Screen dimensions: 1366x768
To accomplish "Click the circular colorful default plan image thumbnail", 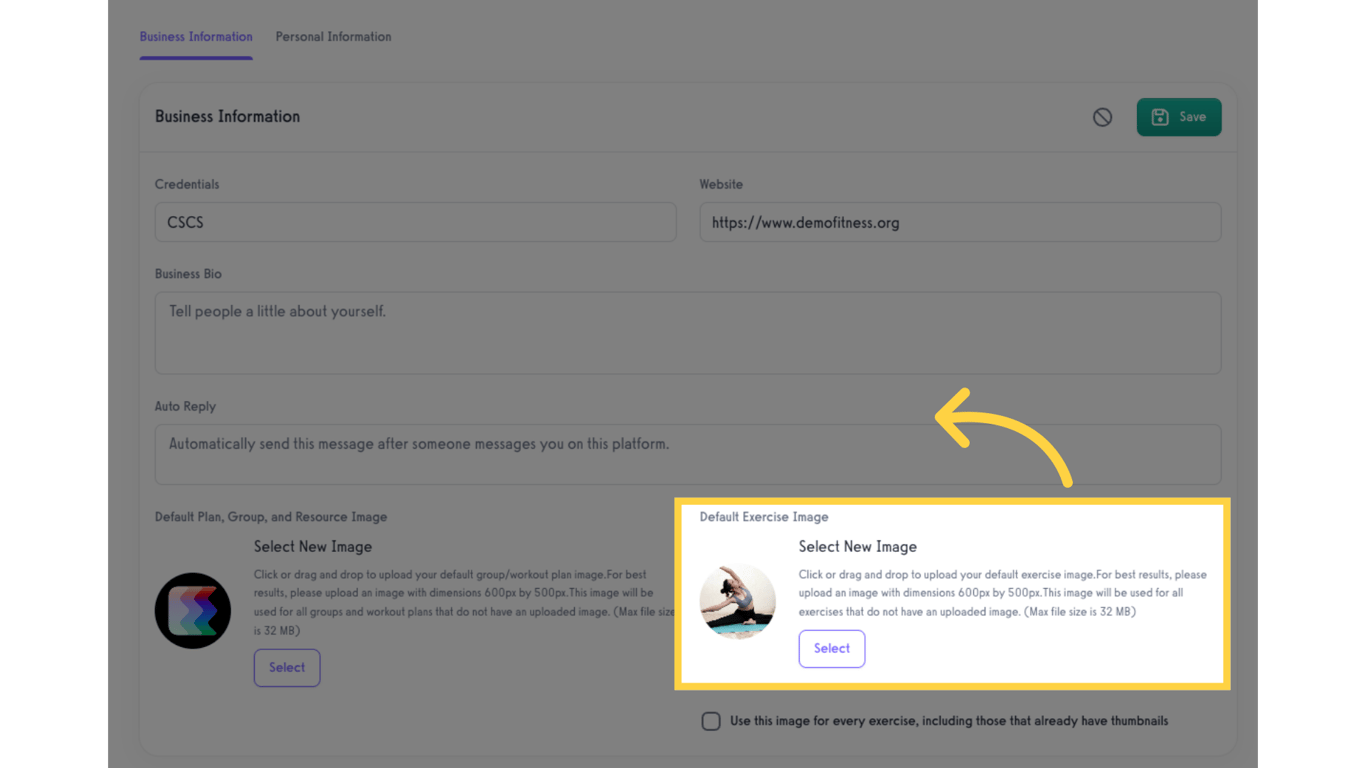I will [193, 610].
